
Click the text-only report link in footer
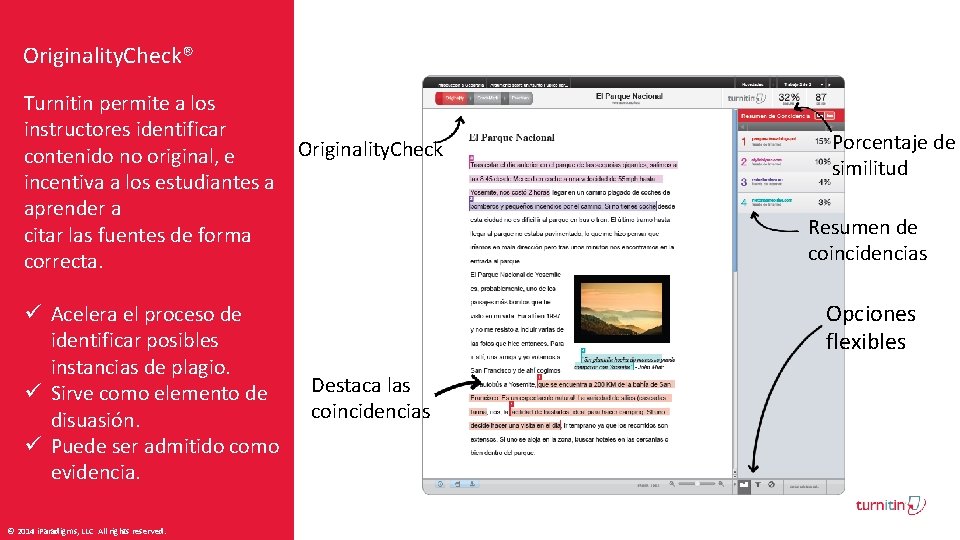pyautogui.click(x=804, y=486)
